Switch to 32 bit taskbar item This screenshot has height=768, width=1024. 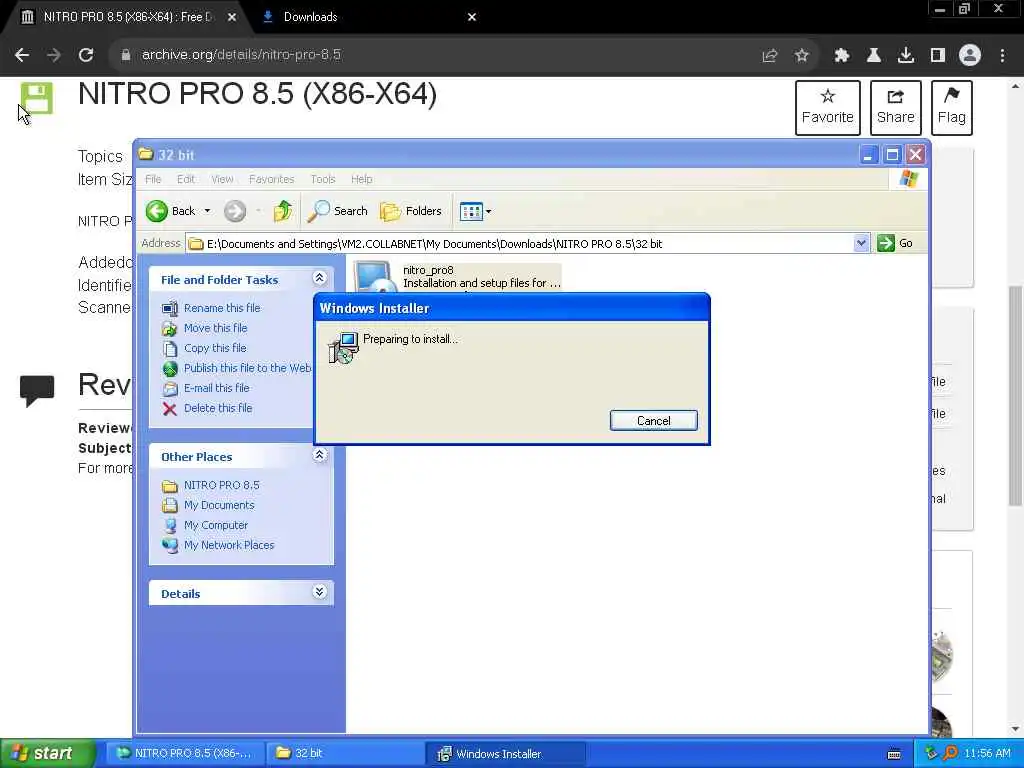click(345, 754)
